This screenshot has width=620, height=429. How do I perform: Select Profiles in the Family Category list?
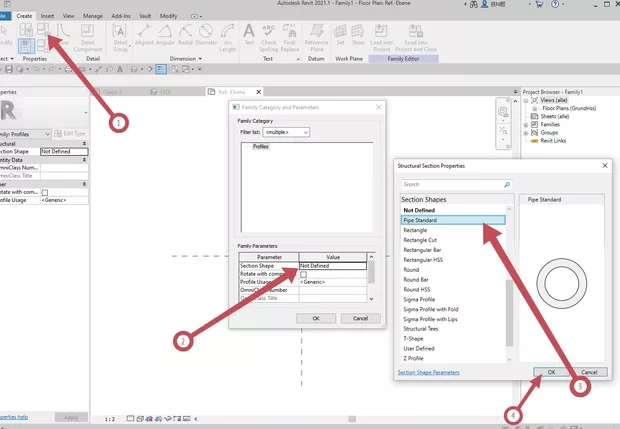pos(261,146)
